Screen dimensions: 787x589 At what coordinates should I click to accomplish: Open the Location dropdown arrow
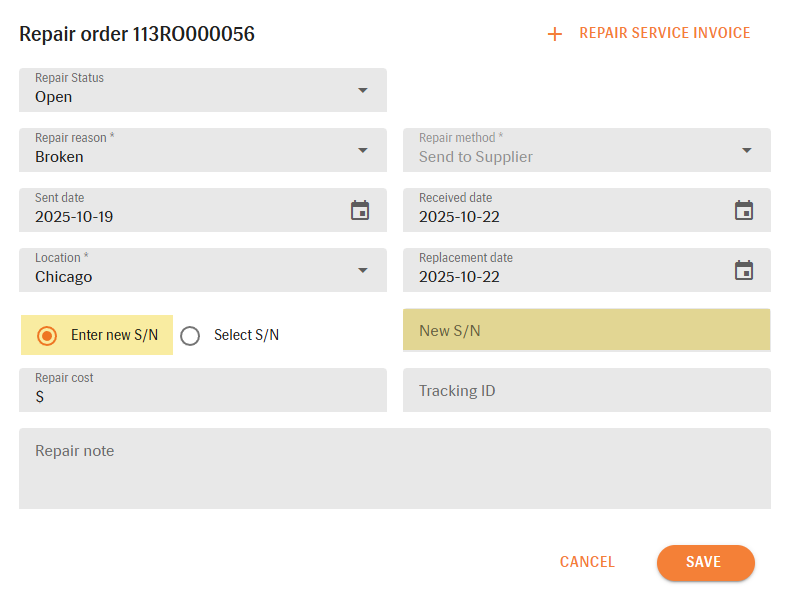[x=362, y=271]
